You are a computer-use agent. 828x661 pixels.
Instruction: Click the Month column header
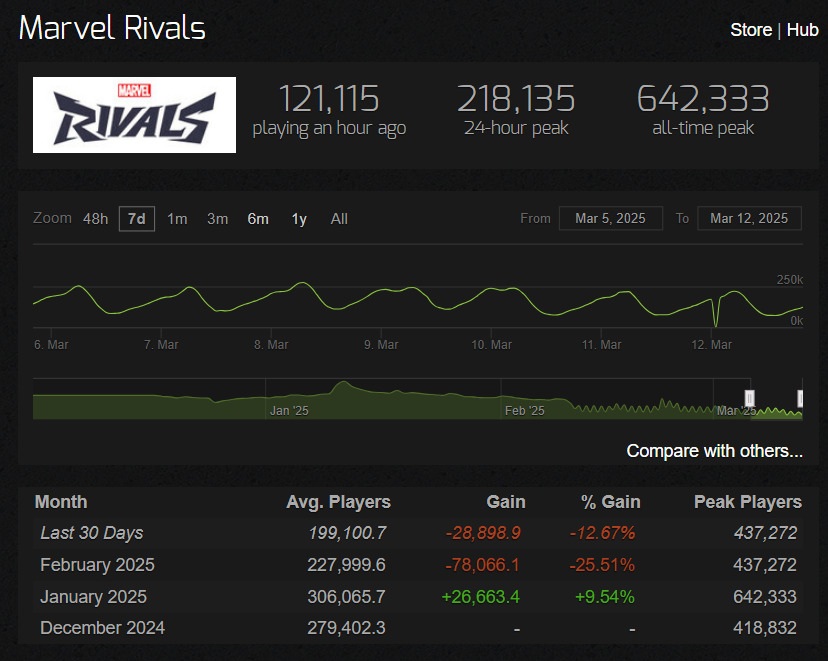[x=61, y=502]
